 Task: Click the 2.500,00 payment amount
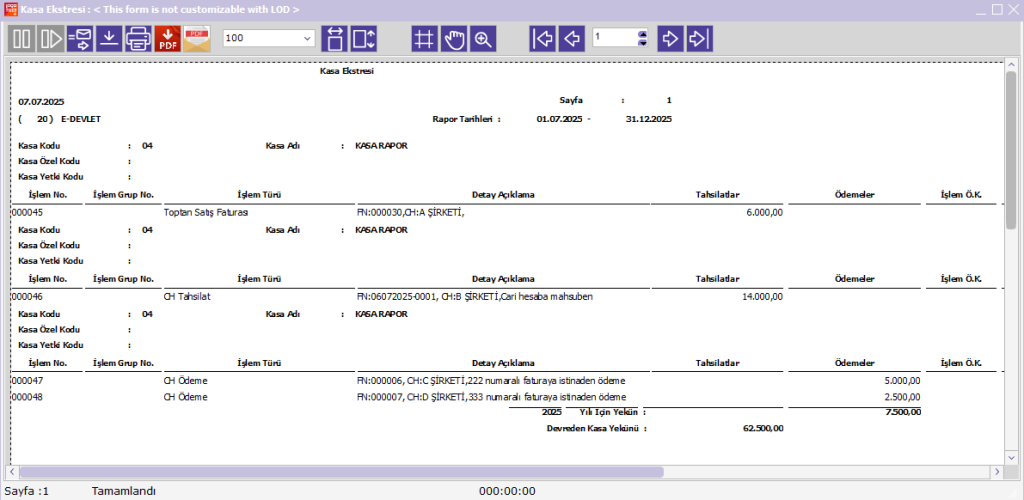pos(903,397)
